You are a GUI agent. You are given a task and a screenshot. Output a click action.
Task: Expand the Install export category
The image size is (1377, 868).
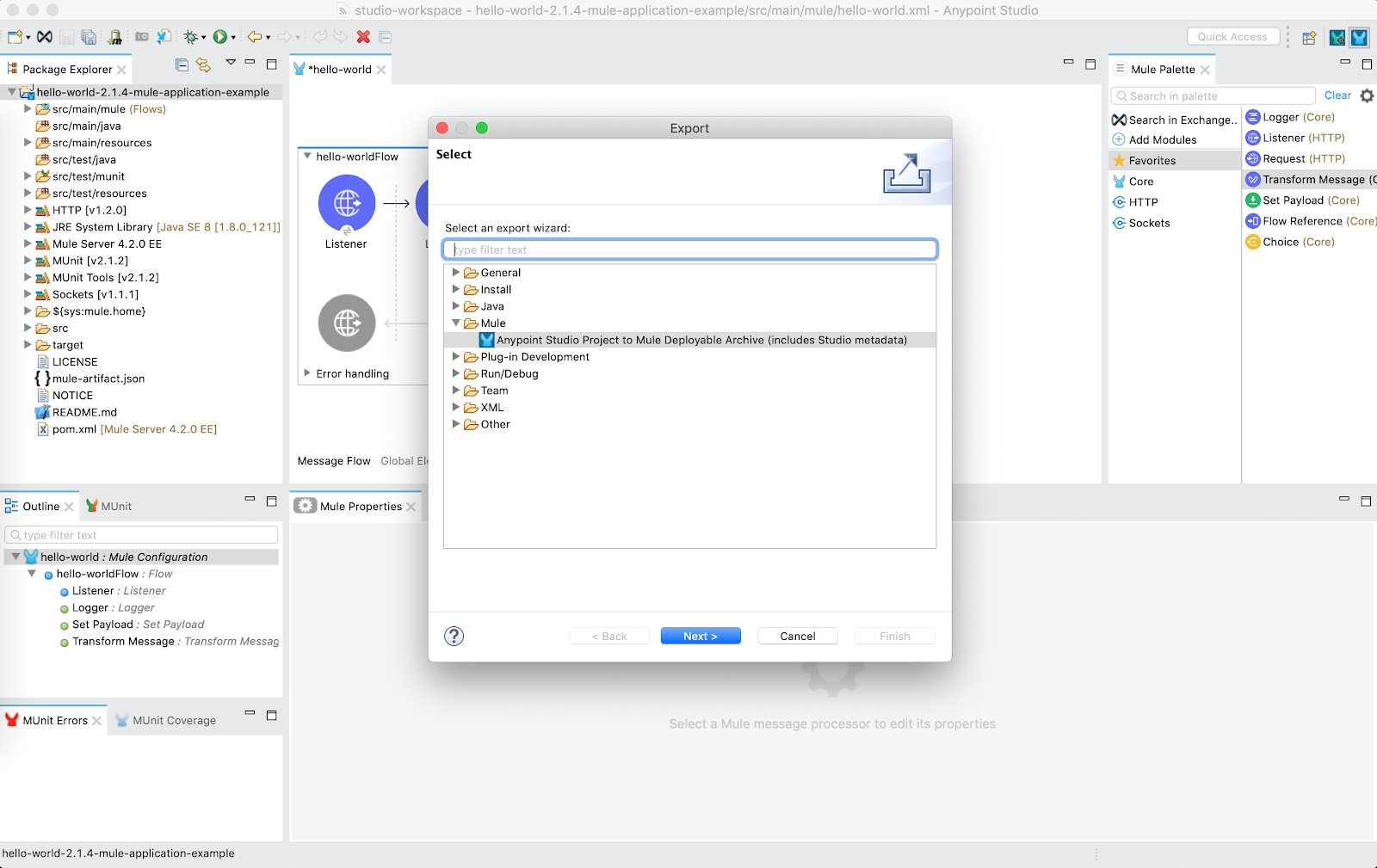point(456,290)
